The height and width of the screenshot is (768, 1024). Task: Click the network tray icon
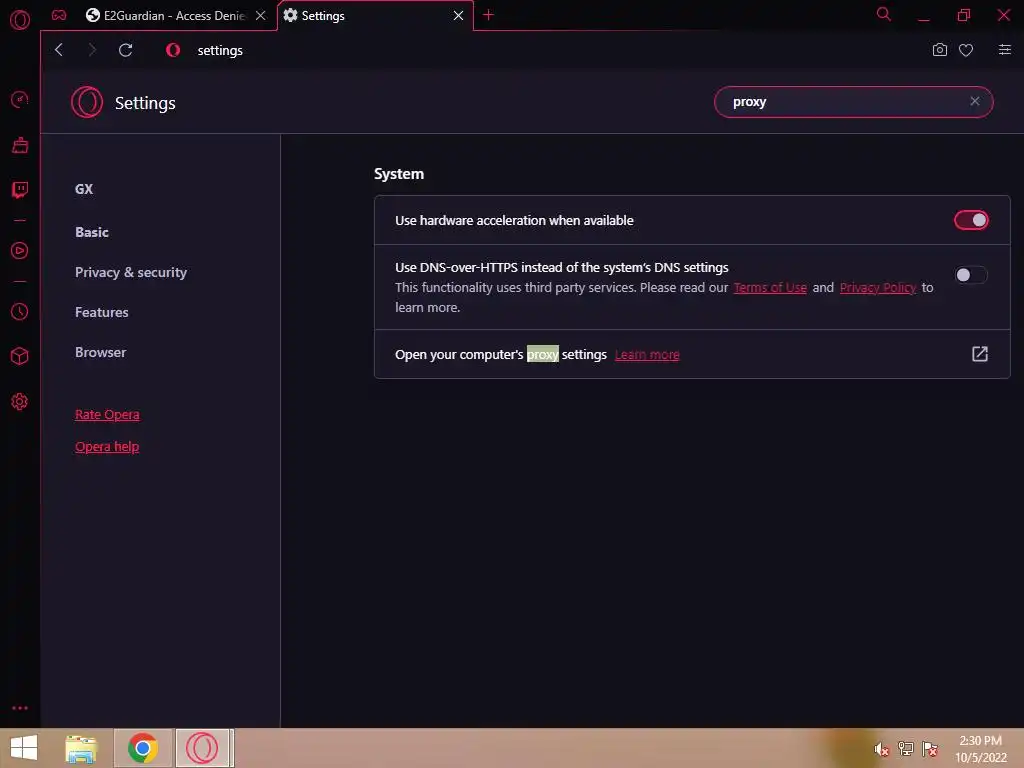(906, 749)
